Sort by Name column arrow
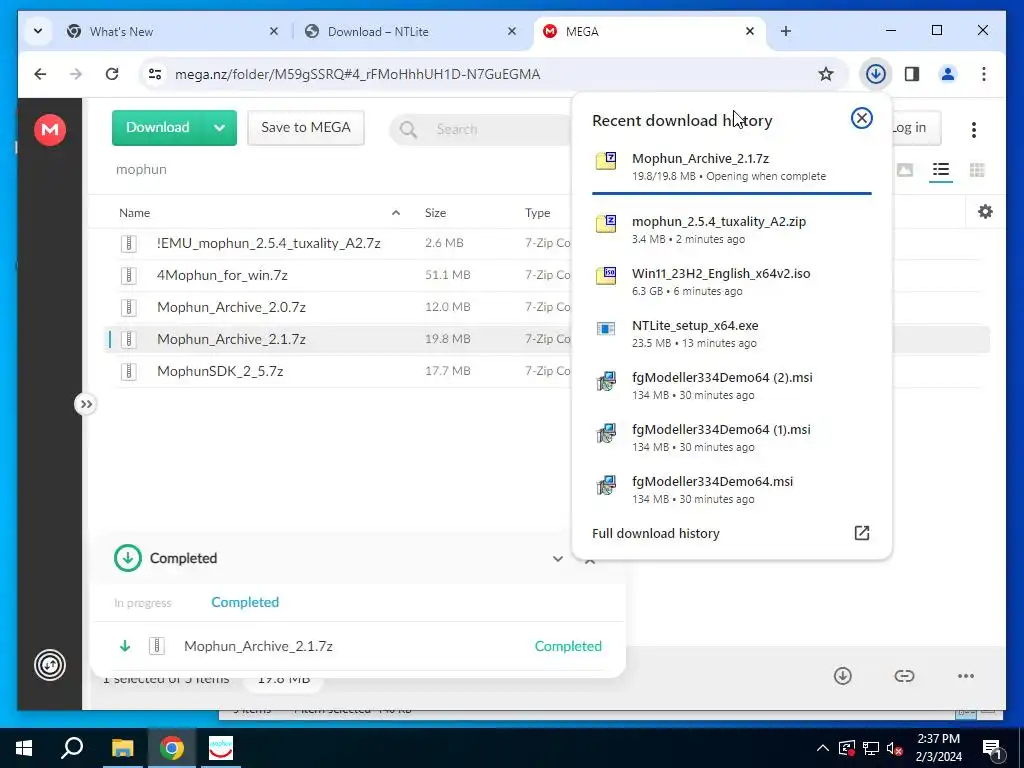 click(x=396, y=213)
